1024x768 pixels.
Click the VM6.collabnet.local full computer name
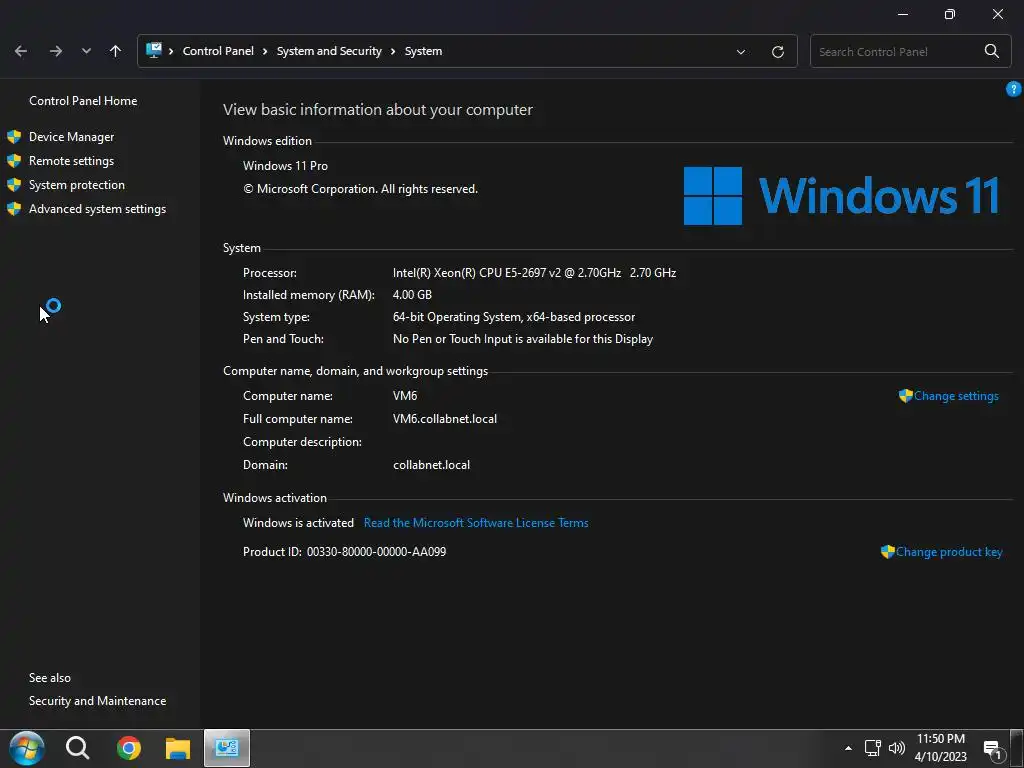tap(445, 419)
